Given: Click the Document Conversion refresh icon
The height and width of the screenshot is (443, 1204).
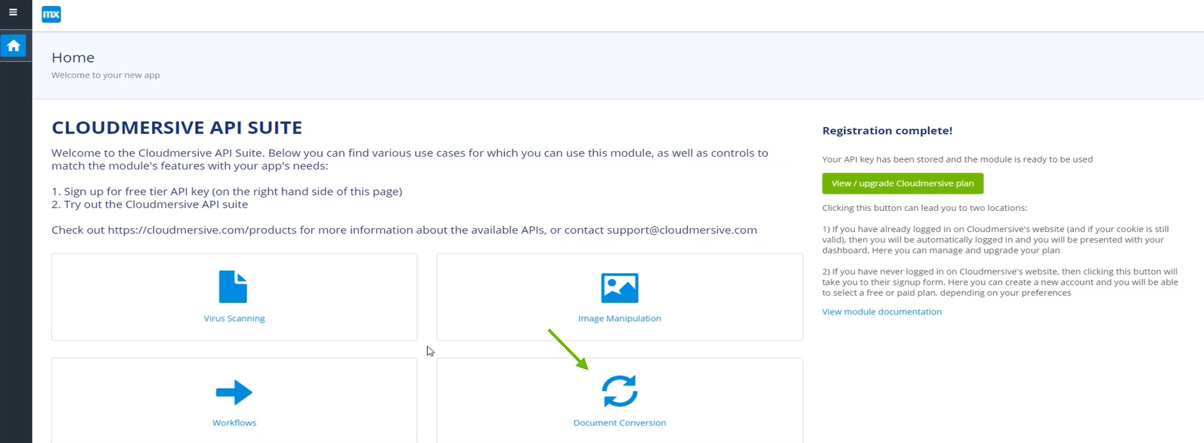Looking at the screenshot, I should click(x=619, y=391).
